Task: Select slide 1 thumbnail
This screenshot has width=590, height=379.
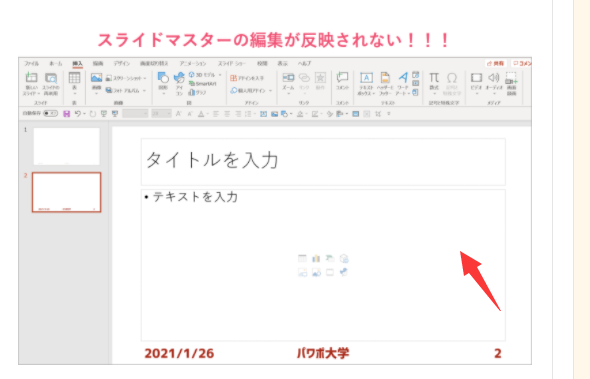Action: click(67, 146)
